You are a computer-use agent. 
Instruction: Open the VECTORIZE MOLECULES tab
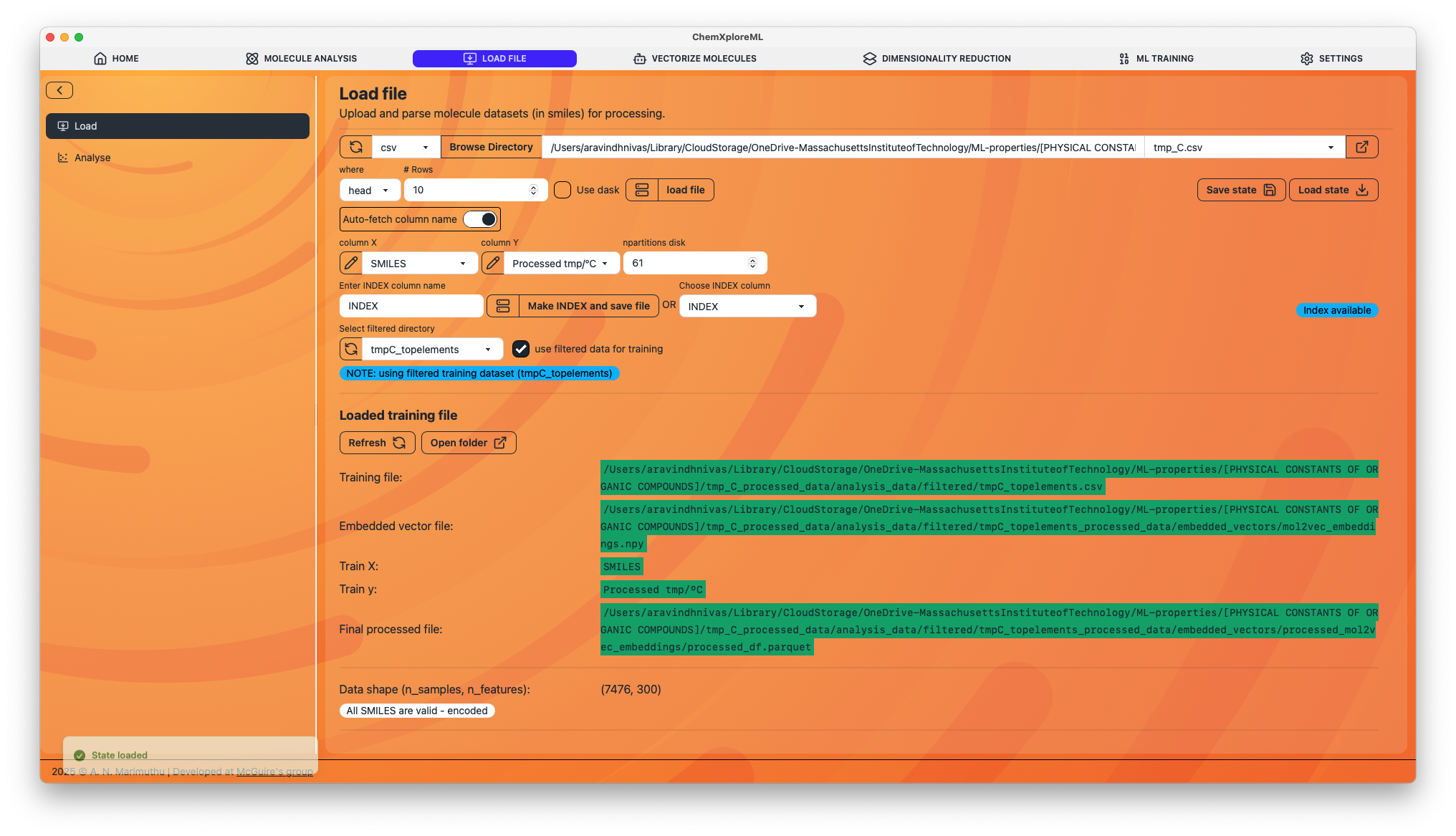click(694, 59)
